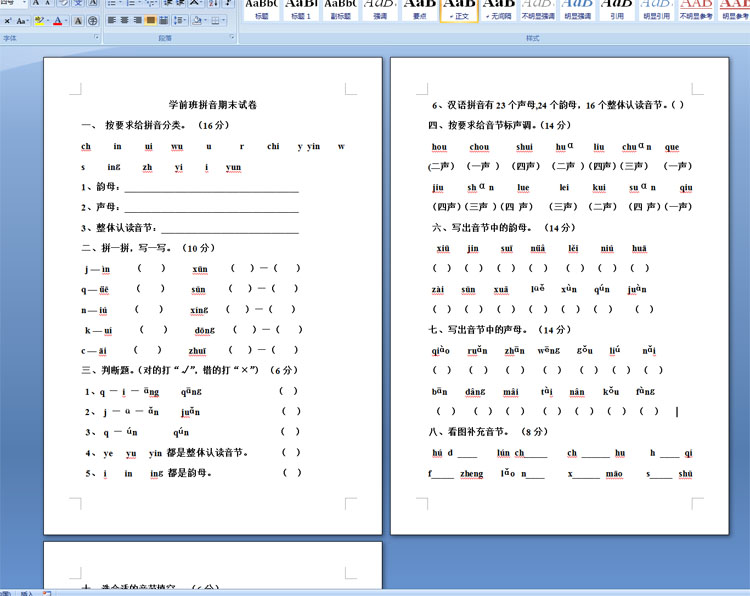The width and height of the screenshot is (750, 596).
Task: Apply the 明显强调 style
Action: click(577, 10)
